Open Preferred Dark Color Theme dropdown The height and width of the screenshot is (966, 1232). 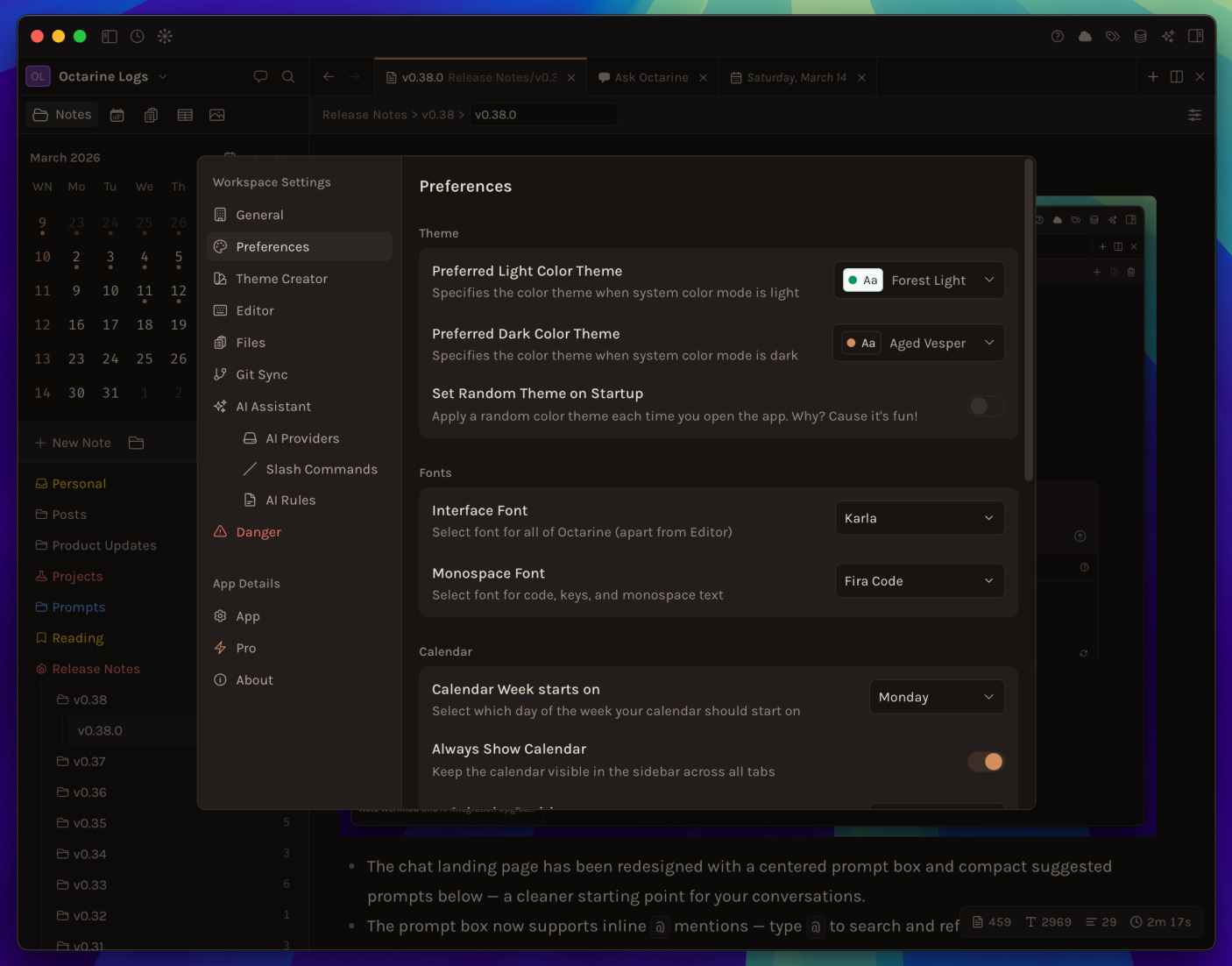coord(918,343)
